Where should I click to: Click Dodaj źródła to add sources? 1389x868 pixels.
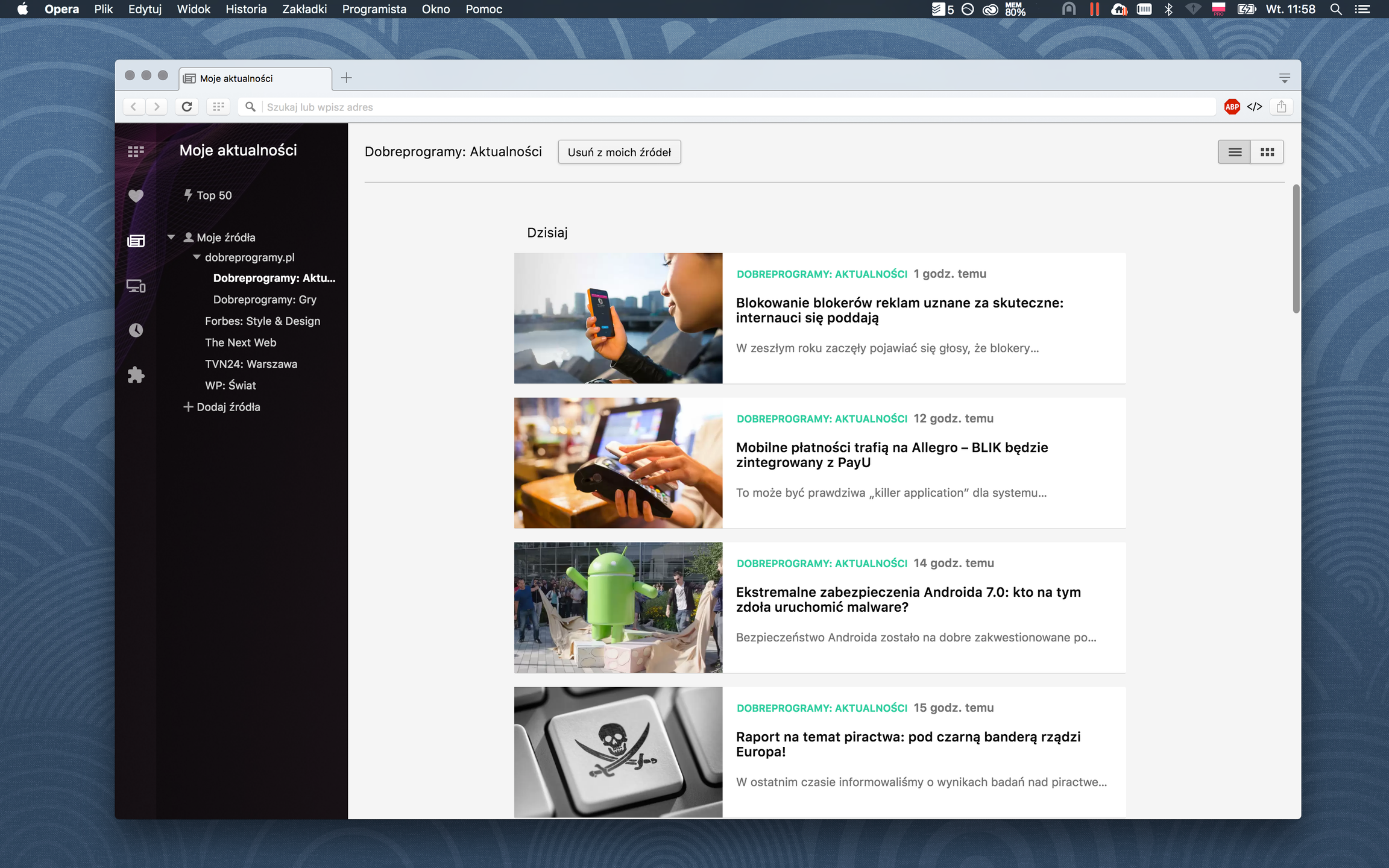[x=222, y=407]
